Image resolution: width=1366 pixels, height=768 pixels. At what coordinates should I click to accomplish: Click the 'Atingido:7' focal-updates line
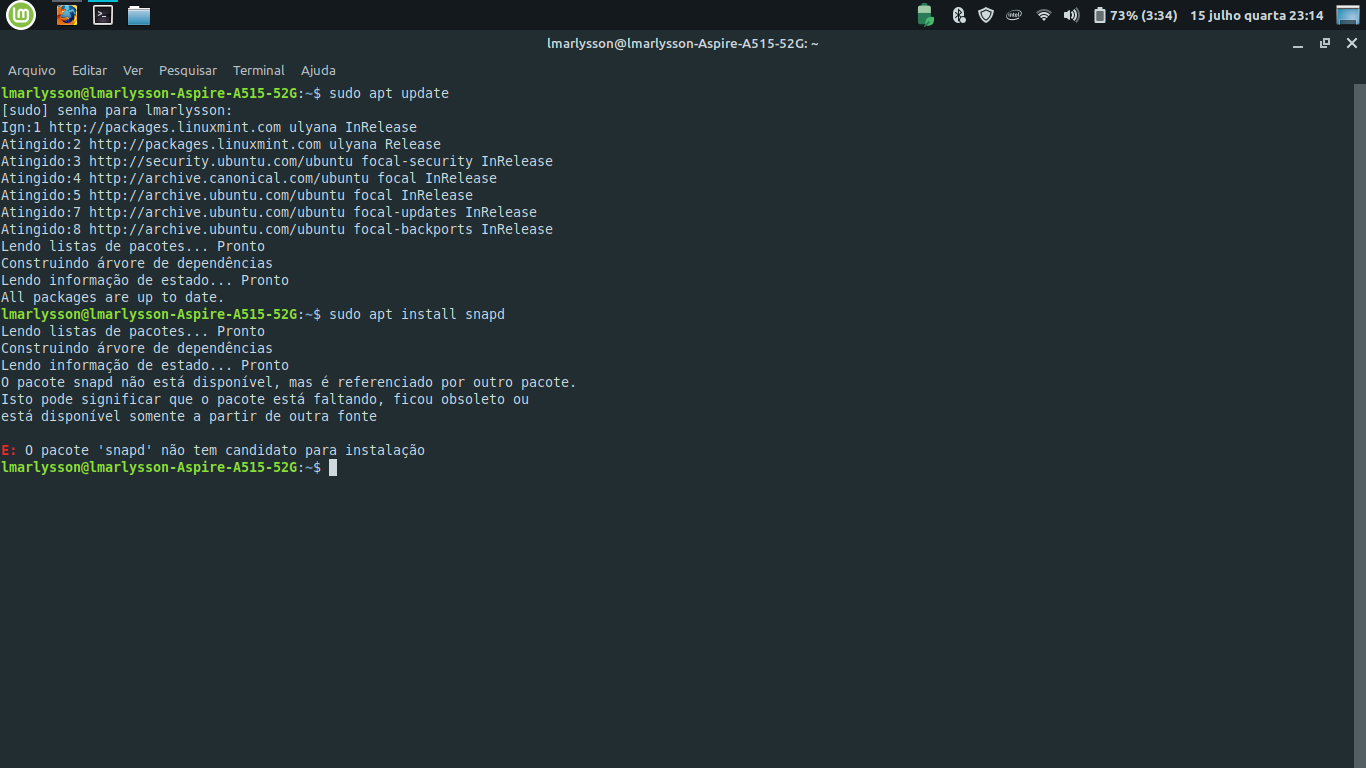click(269, 212)
